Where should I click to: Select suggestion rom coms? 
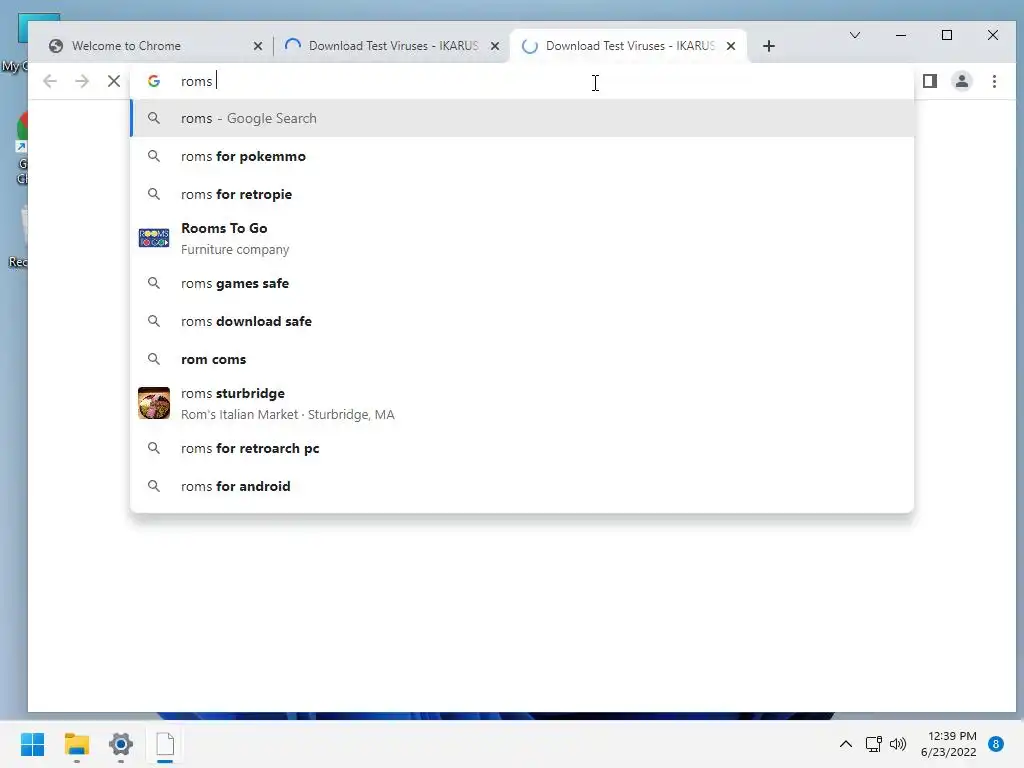click(522, 359)
